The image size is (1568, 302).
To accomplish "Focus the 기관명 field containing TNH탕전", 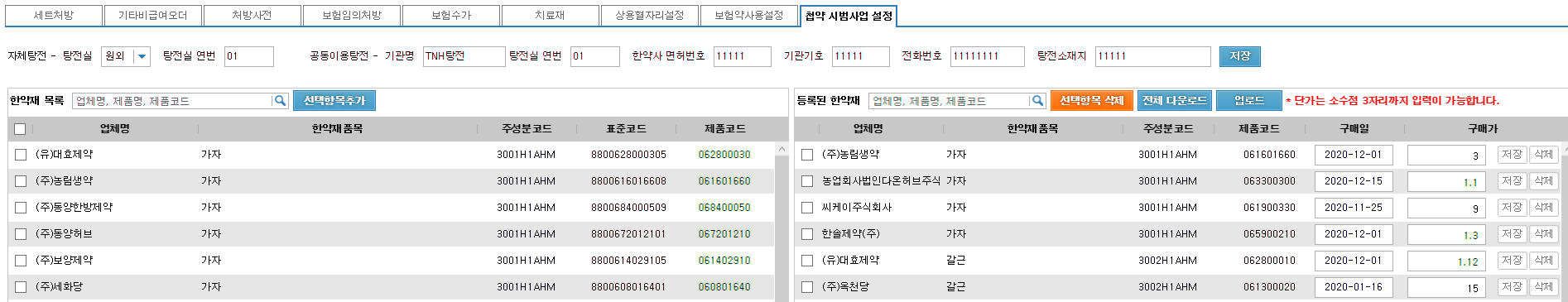I will (x=464, y=56).
